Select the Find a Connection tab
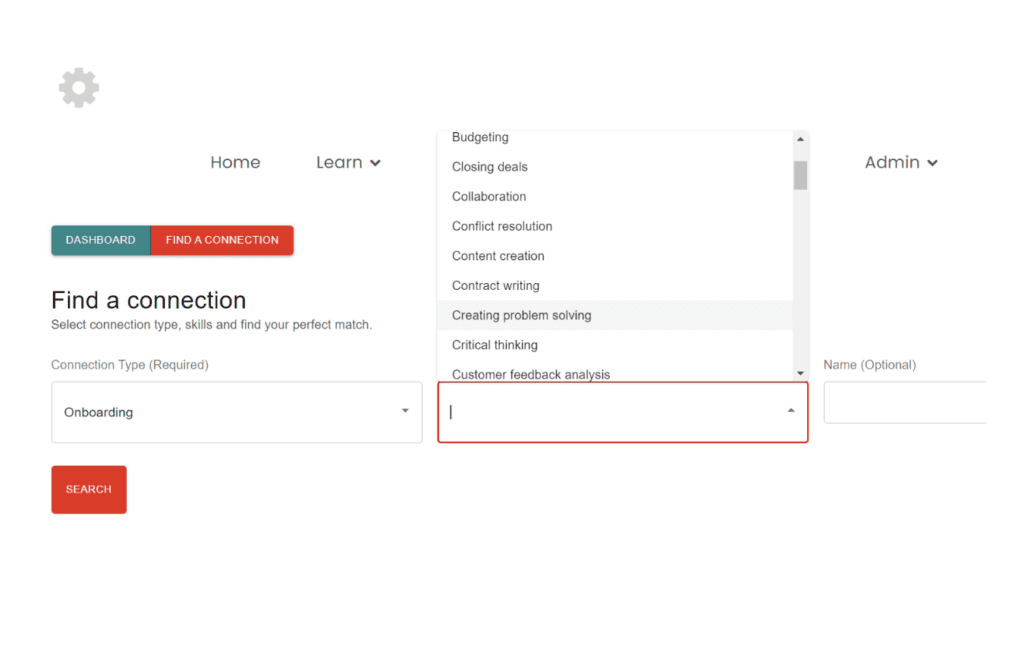The image size is (1024, 645). pos(222,240)
